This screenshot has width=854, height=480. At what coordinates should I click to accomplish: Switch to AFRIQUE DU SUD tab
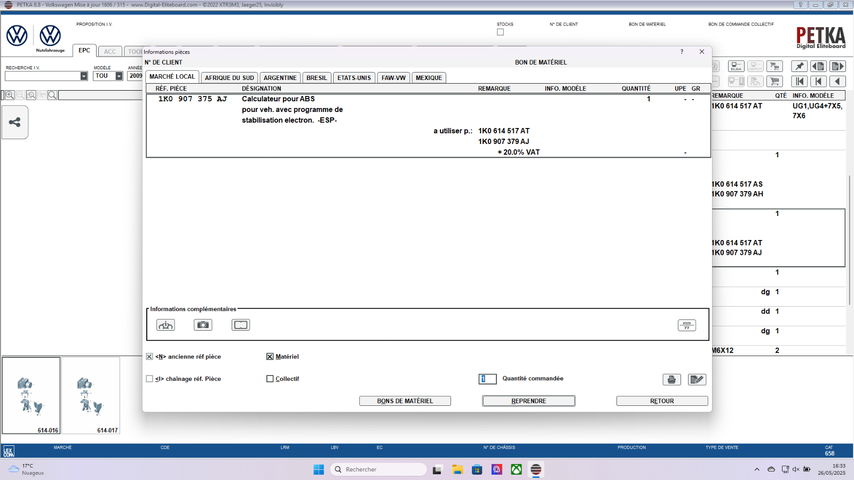(x=229, y=77)
